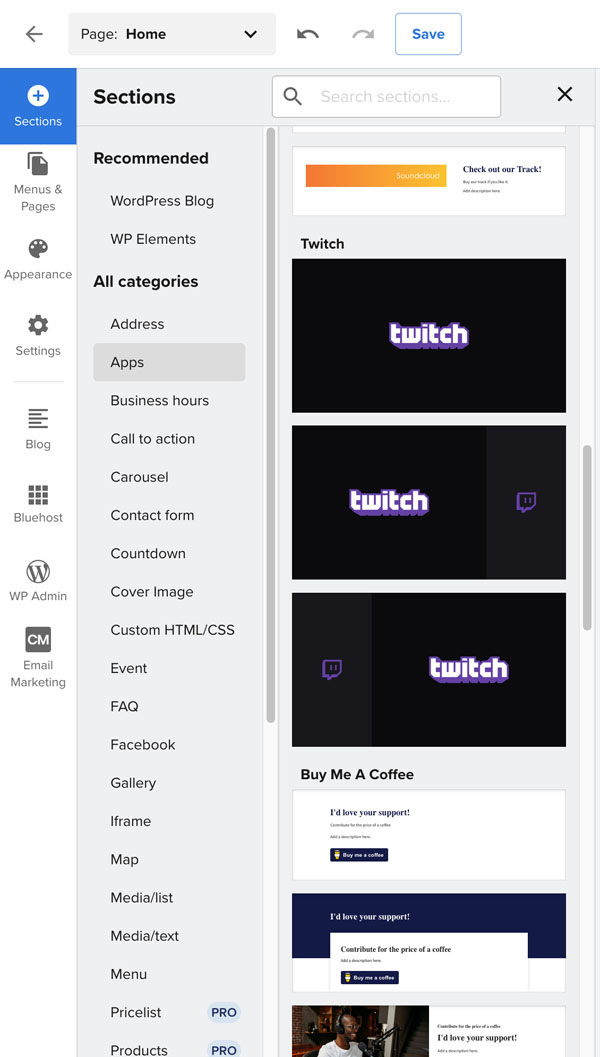Viewport: 600px width, 1057px height.
Task: Click the Twitch group heading
Action: tap(322, 244)
